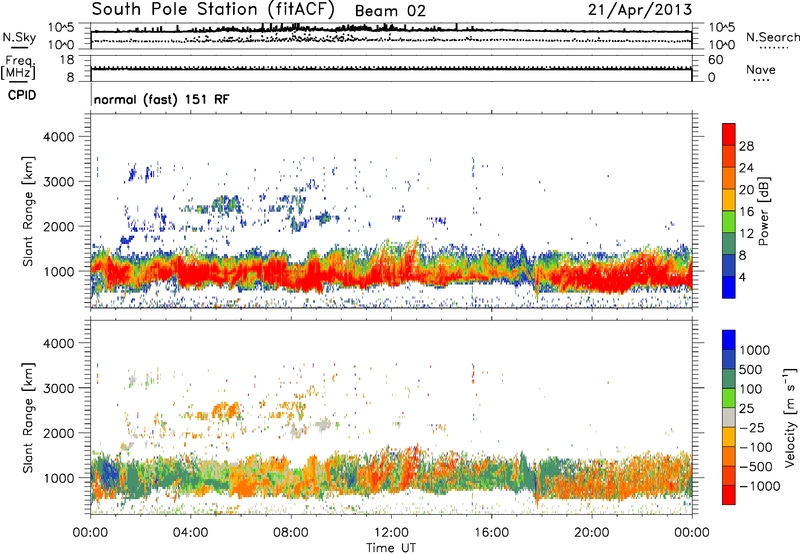The image size is (800, 554).
Task: Click the '16:00' time tick label
Action: pos(491,533)
